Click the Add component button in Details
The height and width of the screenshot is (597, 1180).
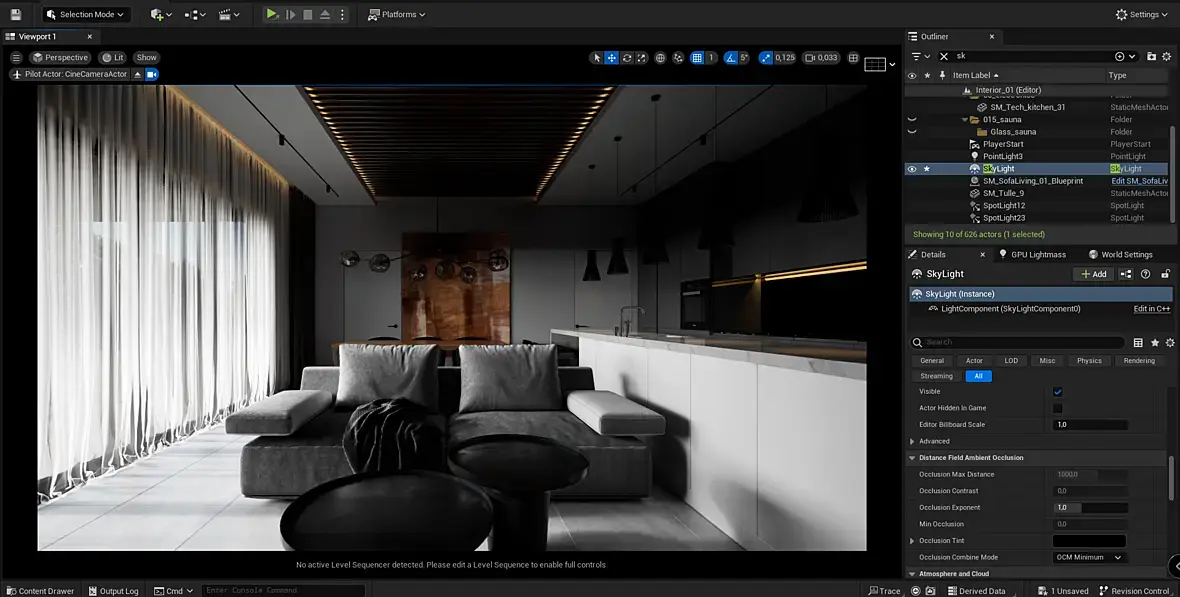(1093, 274)
